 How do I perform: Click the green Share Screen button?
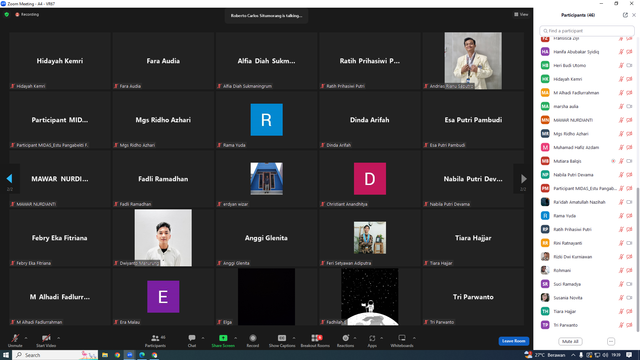click(223, 340)
